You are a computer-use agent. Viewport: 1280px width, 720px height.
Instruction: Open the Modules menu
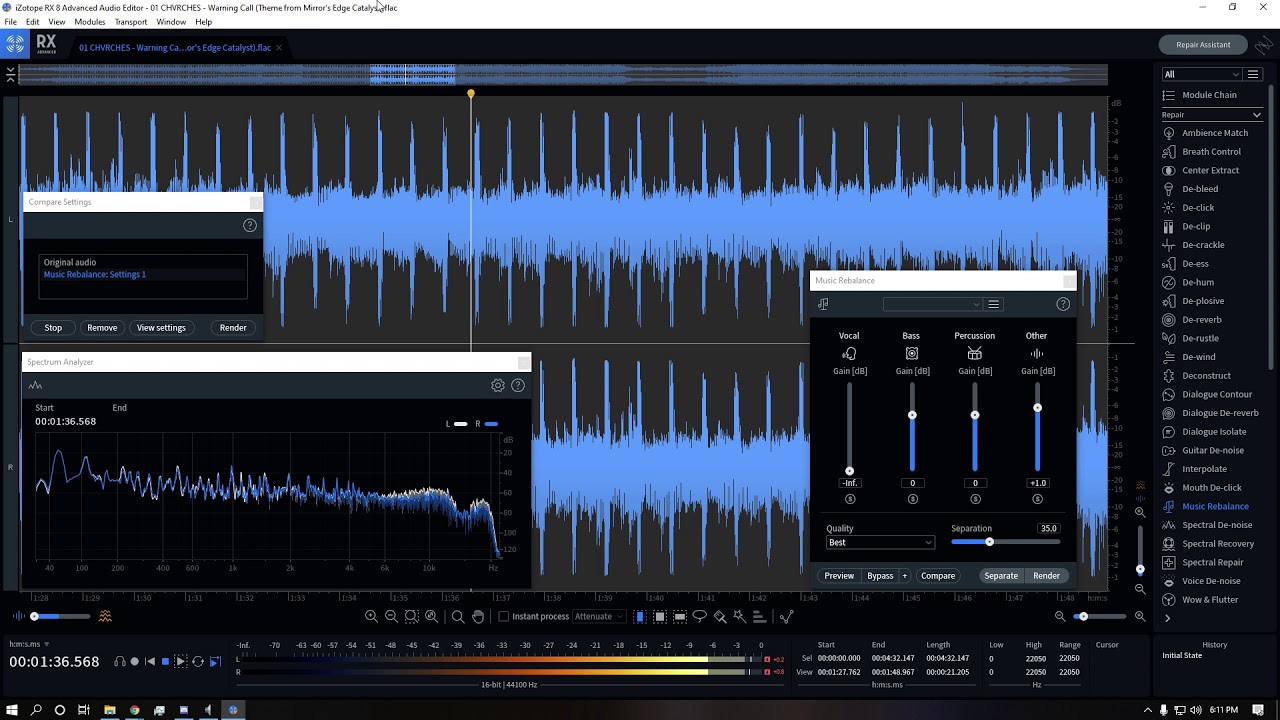[90, 22]
